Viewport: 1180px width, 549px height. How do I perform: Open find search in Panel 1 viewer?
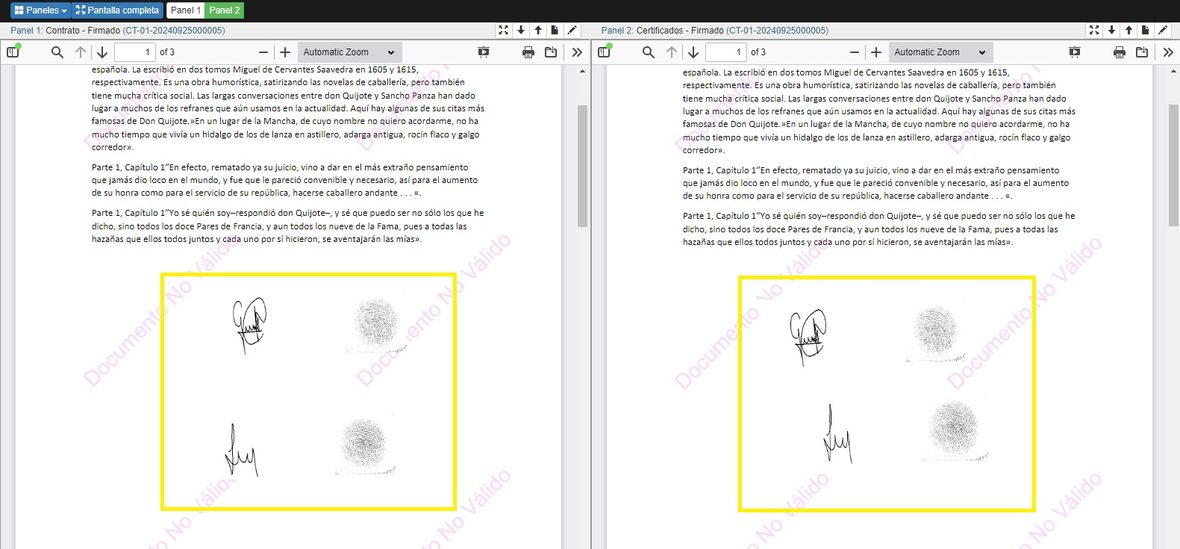pos(57,52)
